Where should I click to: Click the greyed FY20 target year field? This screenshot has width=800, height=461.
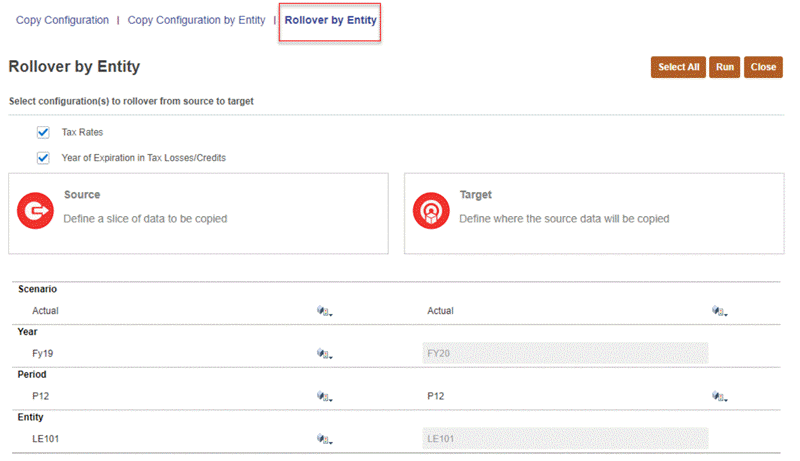tap(565, 353)
